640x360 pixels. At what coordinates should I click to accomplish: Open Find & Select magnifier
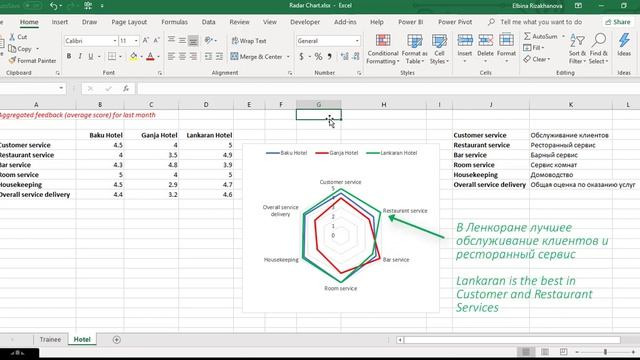coord(599,49)
